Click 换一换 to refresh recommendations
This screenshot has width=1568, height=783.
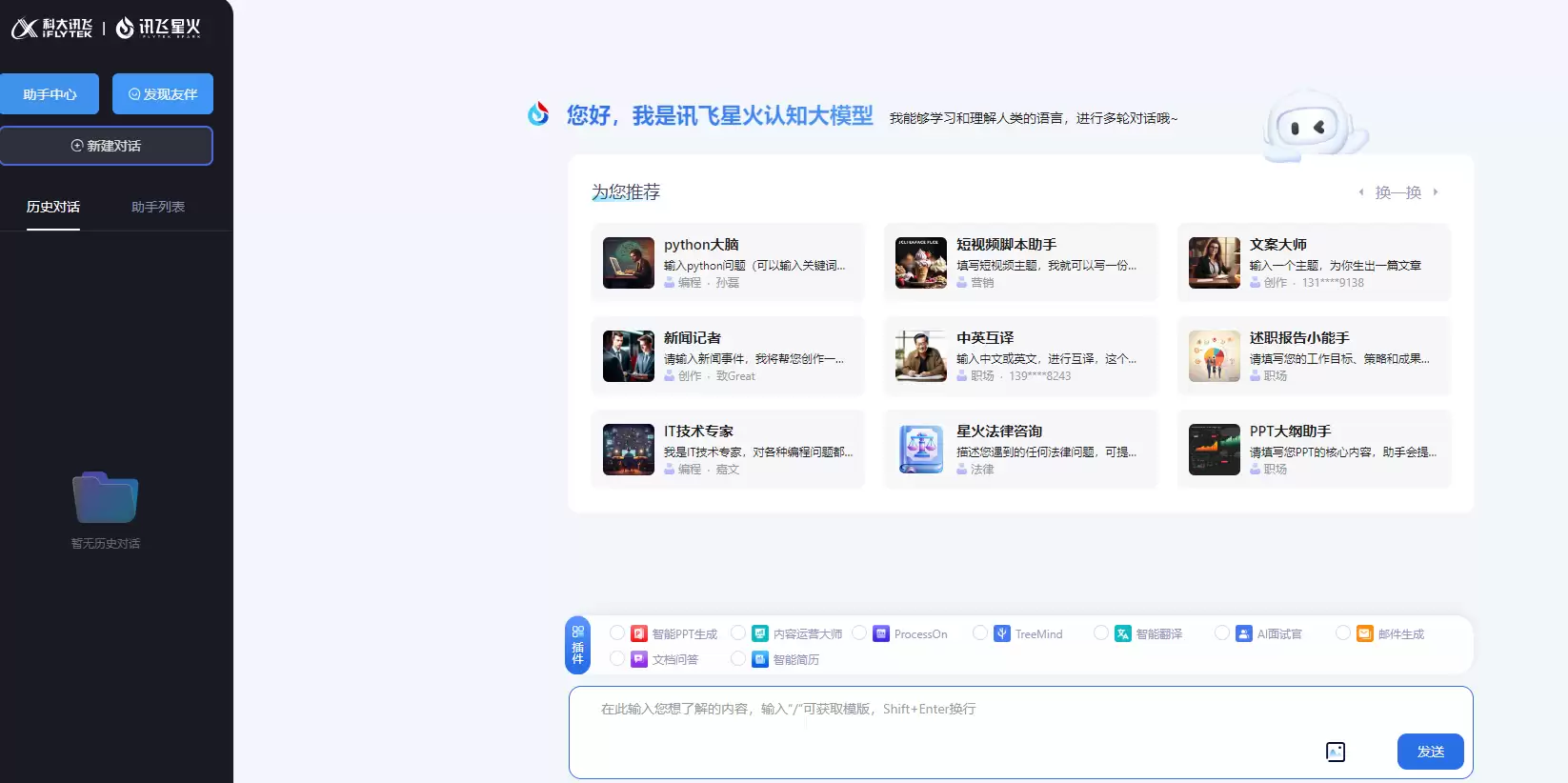(1398, 192)
